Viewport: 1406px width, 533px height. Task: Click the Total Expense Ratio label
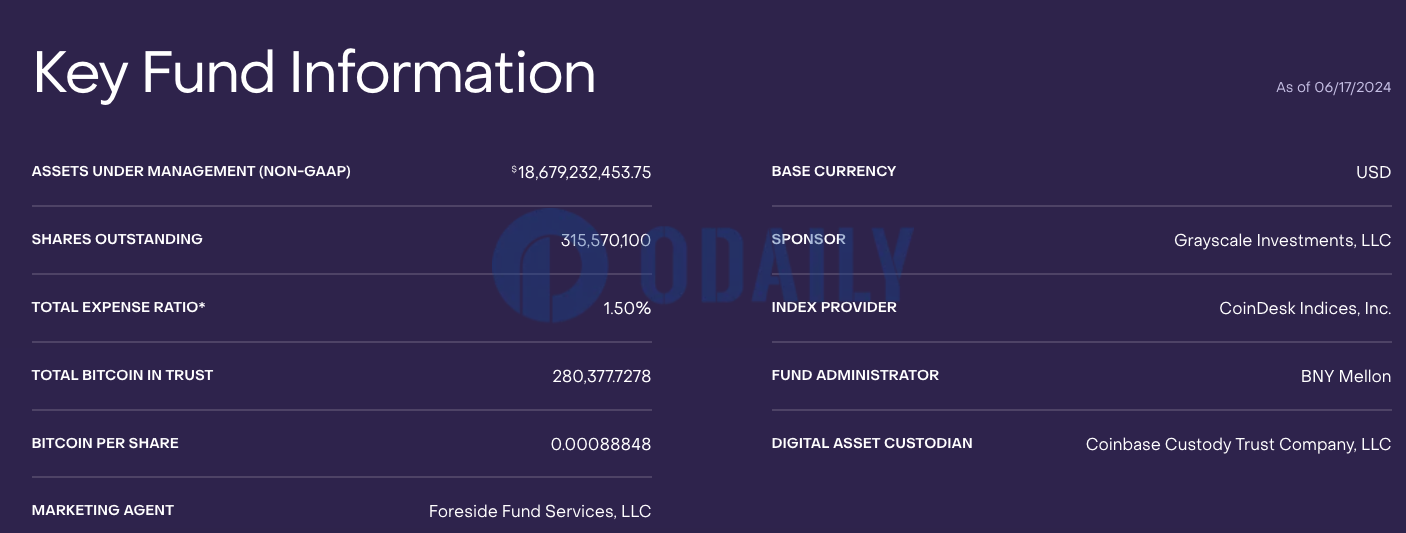118,307
